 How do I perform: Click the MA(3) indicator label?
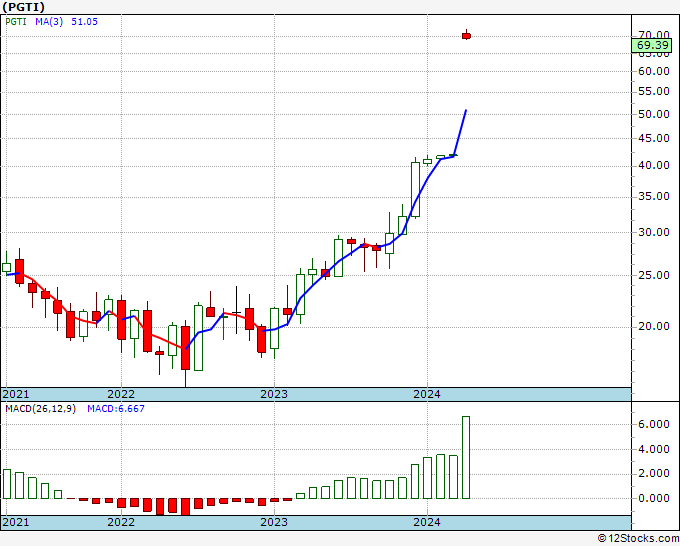click(x=49, y=22)
